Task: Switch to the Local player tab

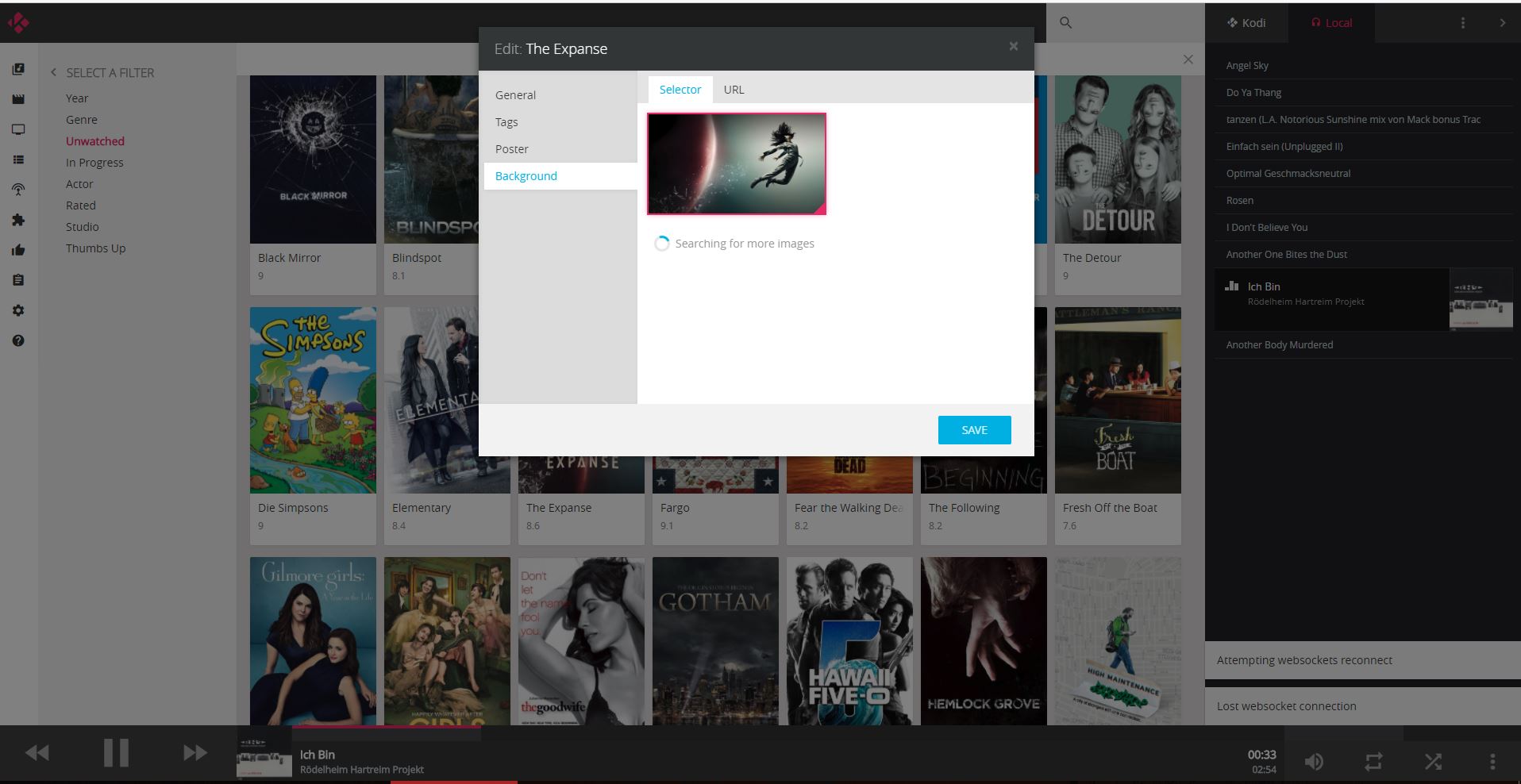Action: pyautogui.click(x=1331, y=23)
